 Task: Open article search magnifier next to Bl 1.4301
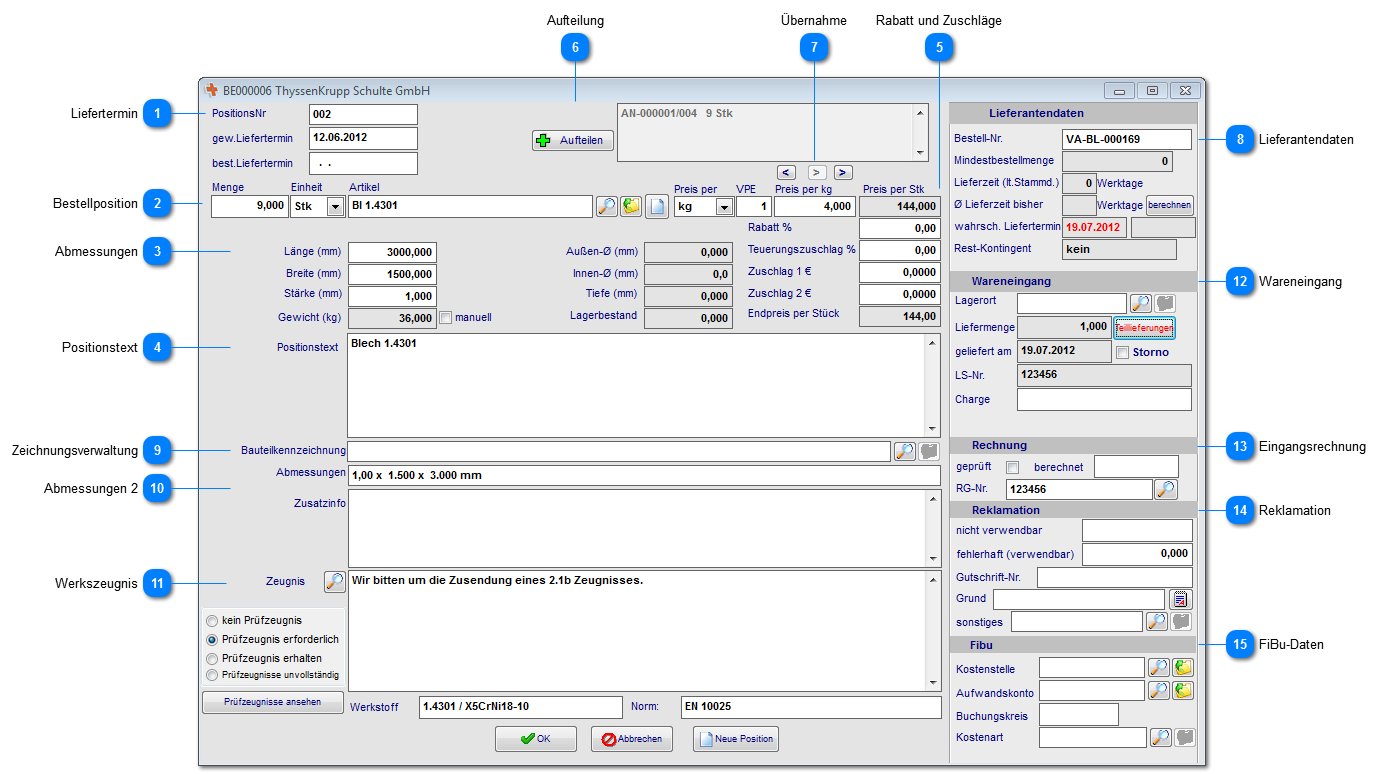[x=606, y=207]
